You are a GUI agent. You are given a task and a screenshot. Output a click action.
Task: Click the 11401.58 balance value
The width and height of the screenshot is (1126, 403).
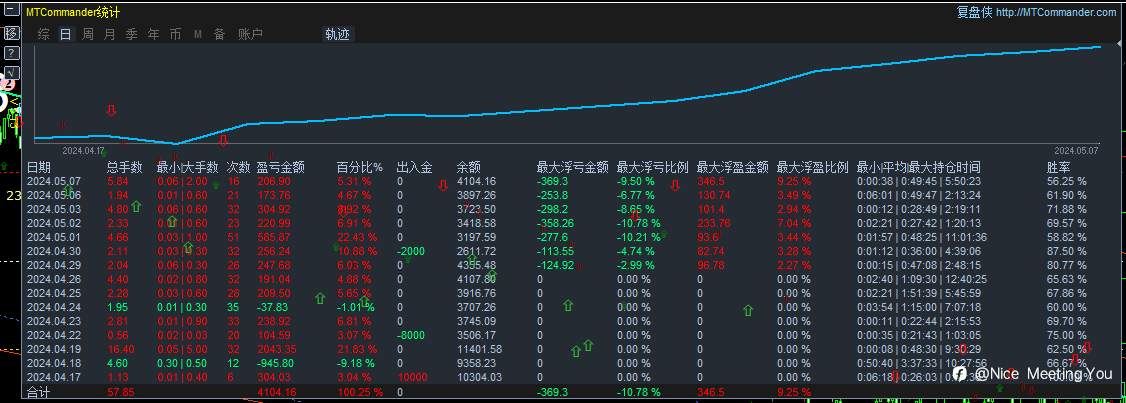(x=479, y=349)
